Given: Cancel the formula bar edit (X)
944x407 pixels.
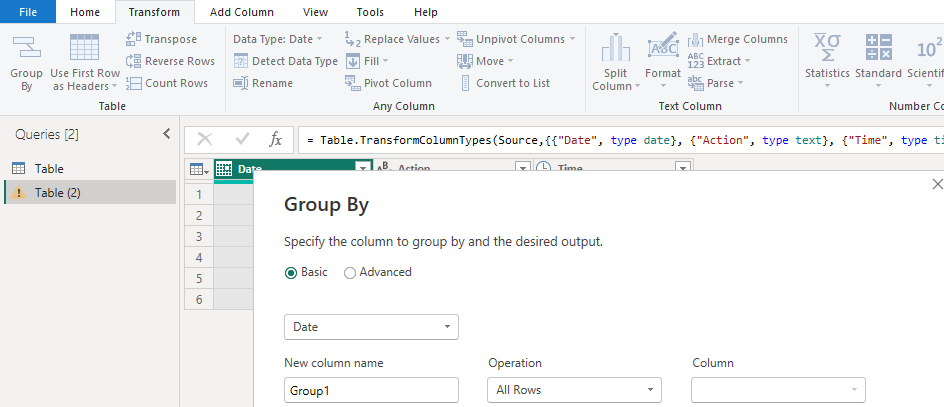Looking at the screenshot, I should tap(205, 140).
